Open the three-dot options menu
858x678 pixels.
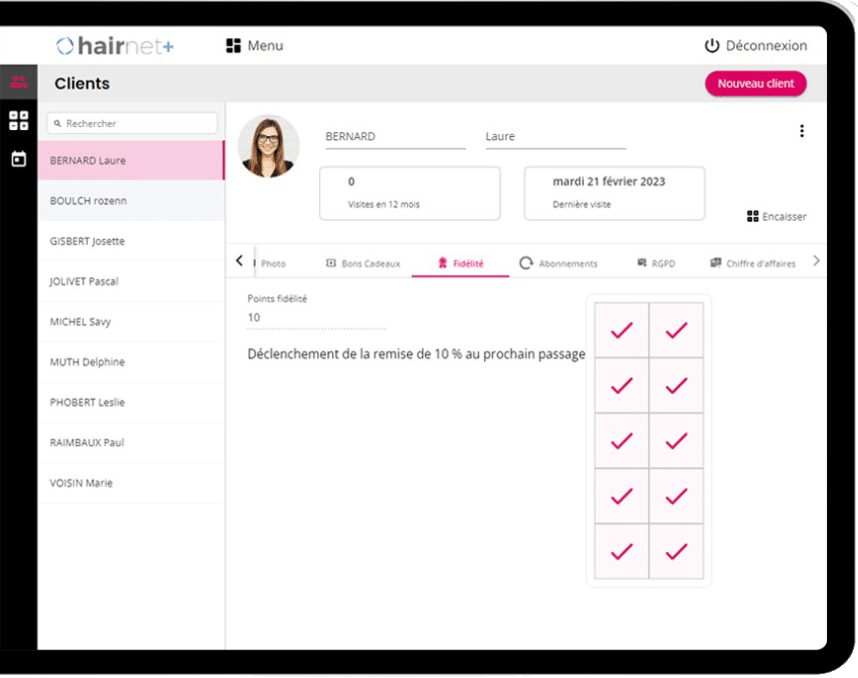(801, 131)
